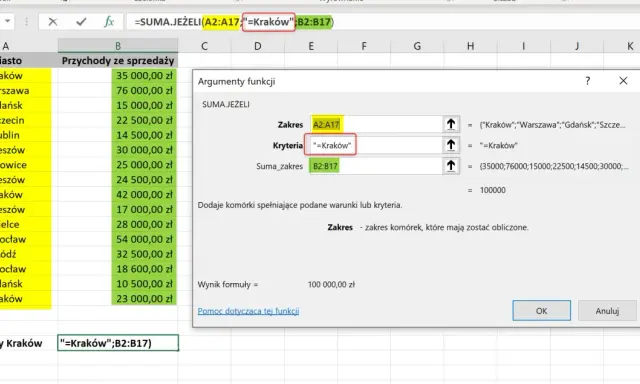640x384 pixels.
Task: Open help with the question mark icon
Action: point(587,81)
